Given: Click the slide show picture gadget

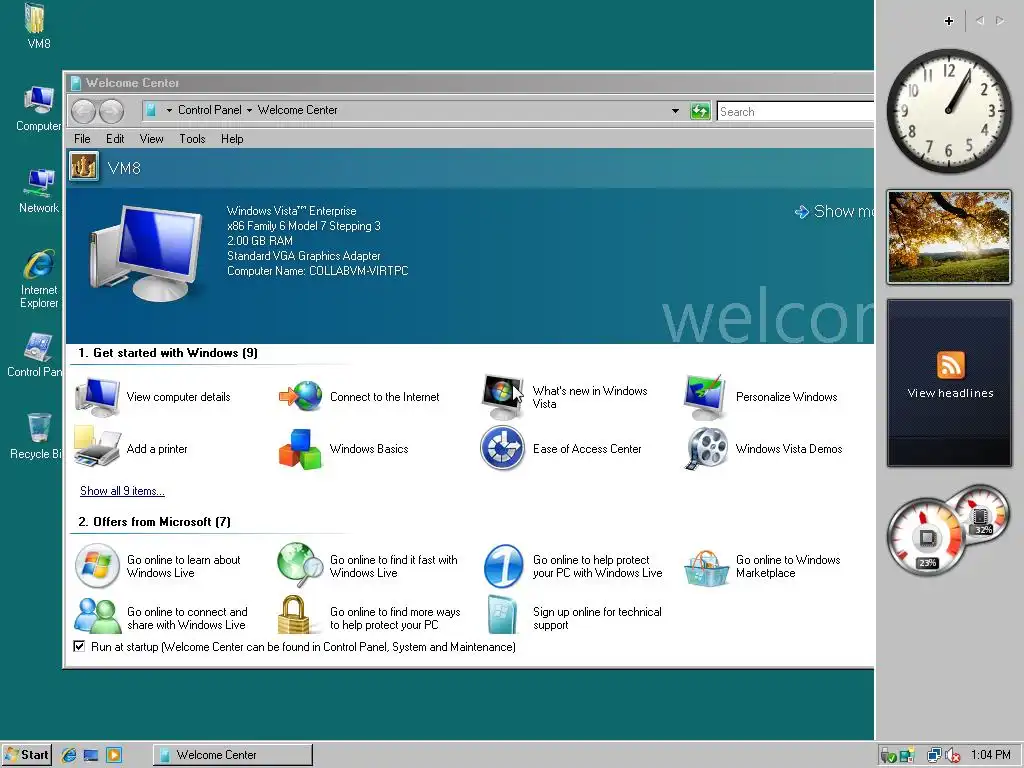Looking at the screenshot, I should pos(949,237).
